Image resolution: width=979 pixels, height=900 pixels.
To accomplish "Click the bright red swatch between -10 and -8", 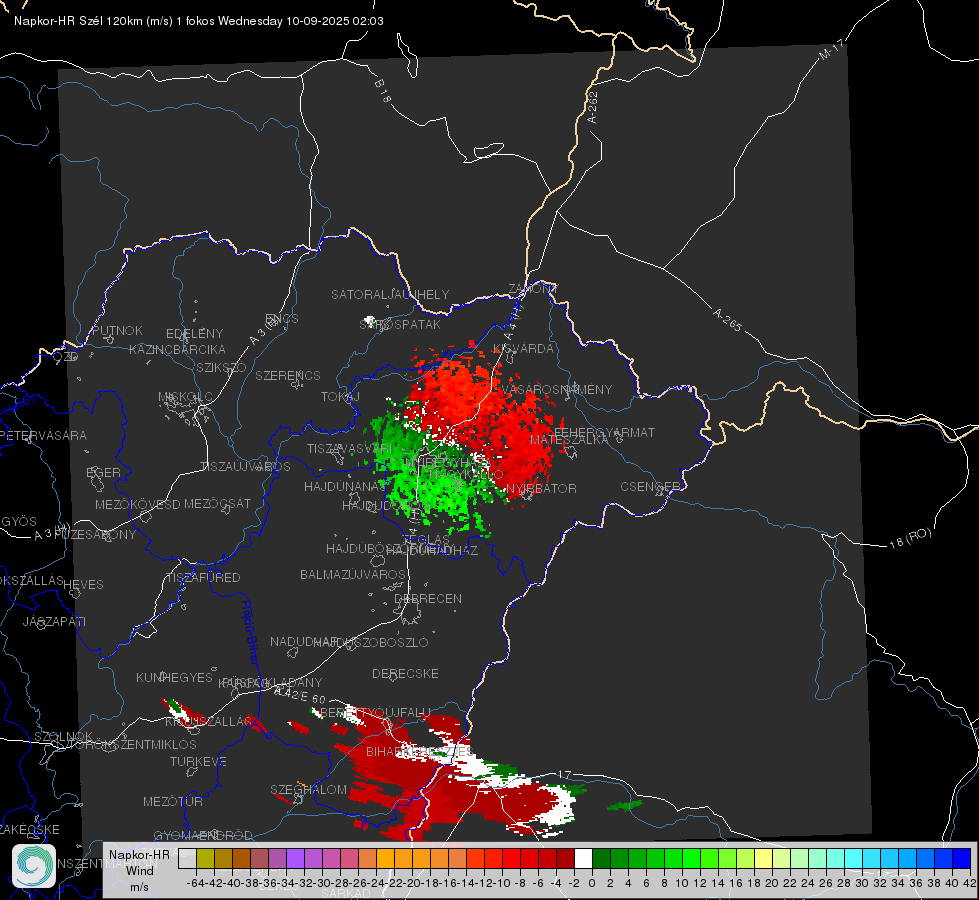I will point(511,858).
